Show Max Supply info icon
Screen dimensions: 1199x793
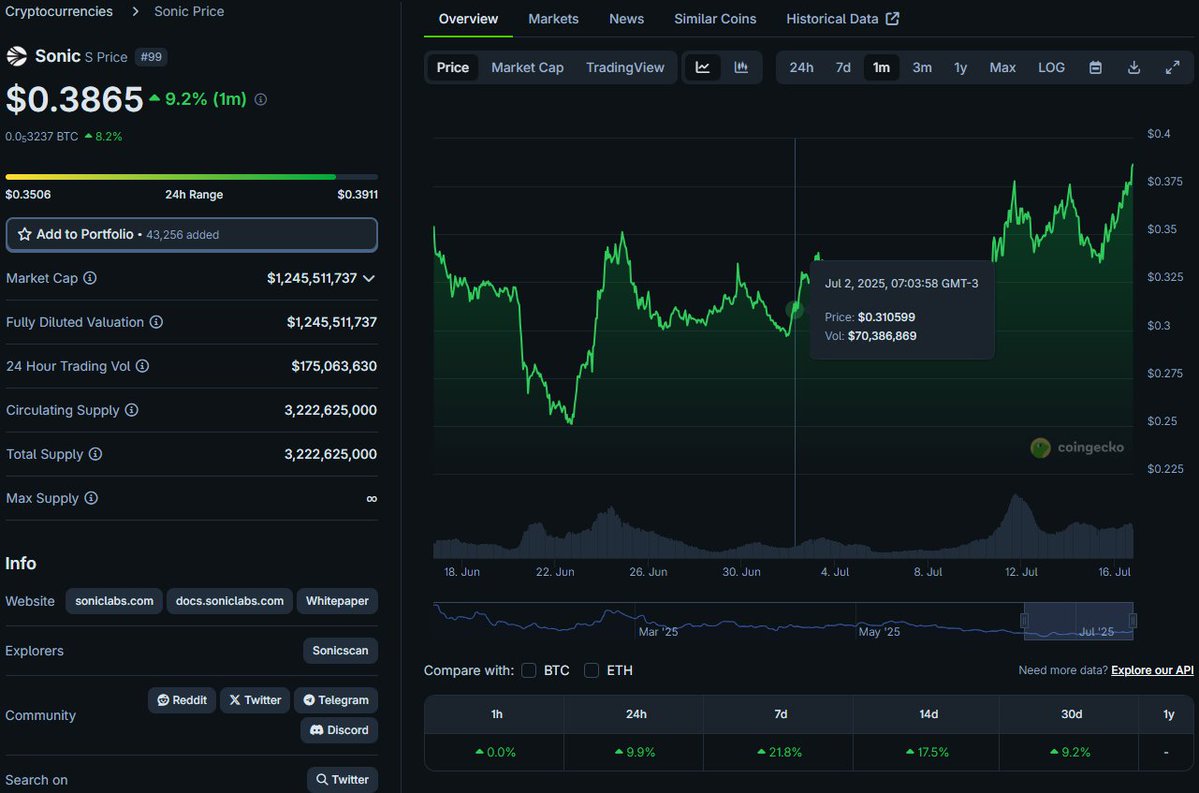[91, 498]
